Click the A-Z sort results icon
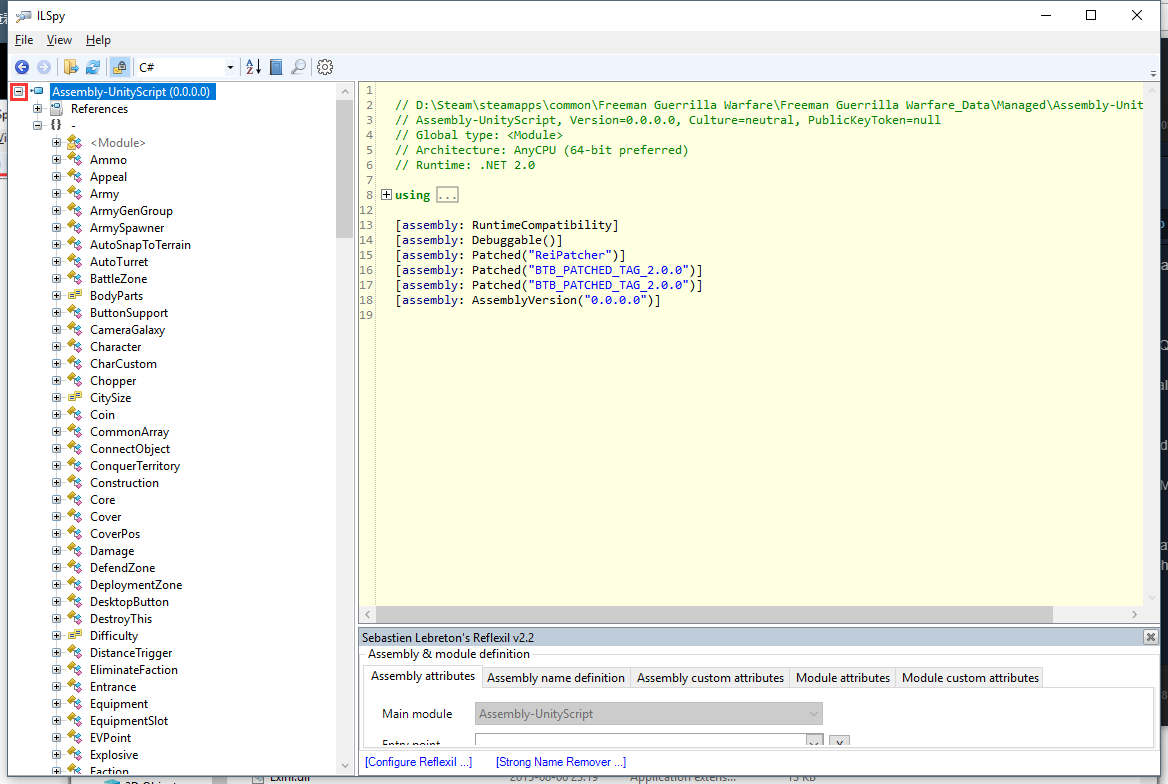 pos(253,67)
